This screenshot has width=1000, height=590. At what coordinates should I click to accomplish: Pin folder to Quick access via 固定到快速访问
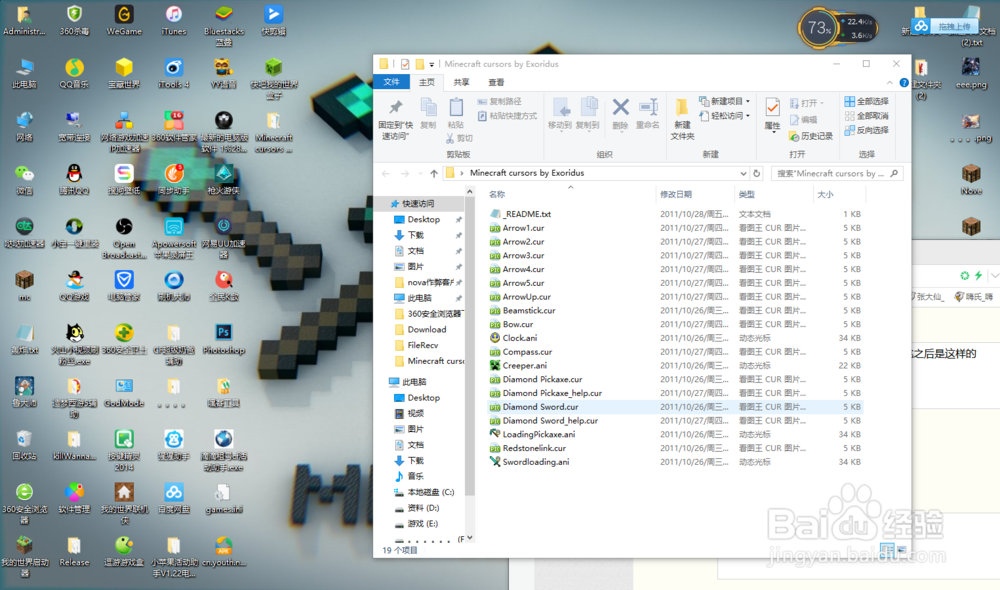click(395, 119)
